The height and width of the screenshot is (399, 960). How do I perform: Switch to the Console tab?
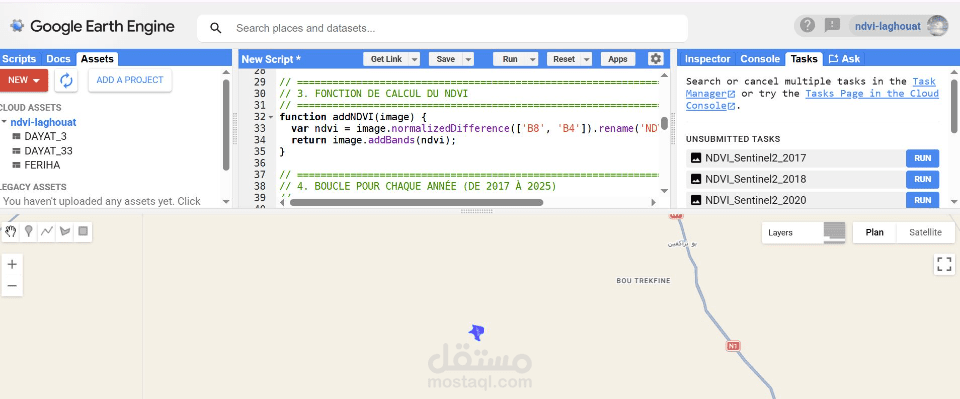point(760,59)
